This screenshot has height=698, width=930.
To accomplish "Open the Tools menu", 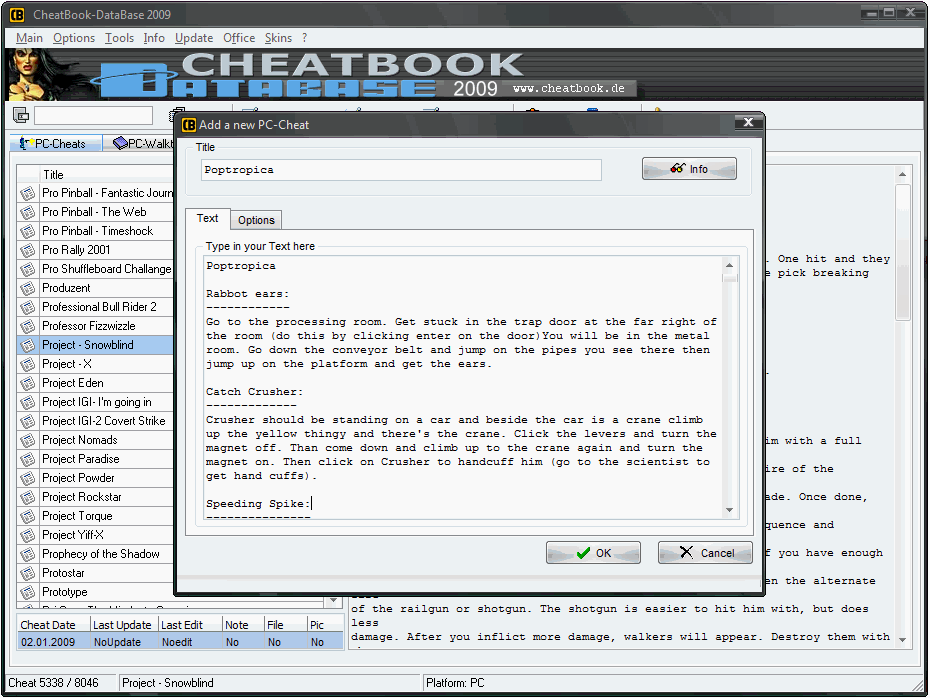I will [x=119, y=38].
